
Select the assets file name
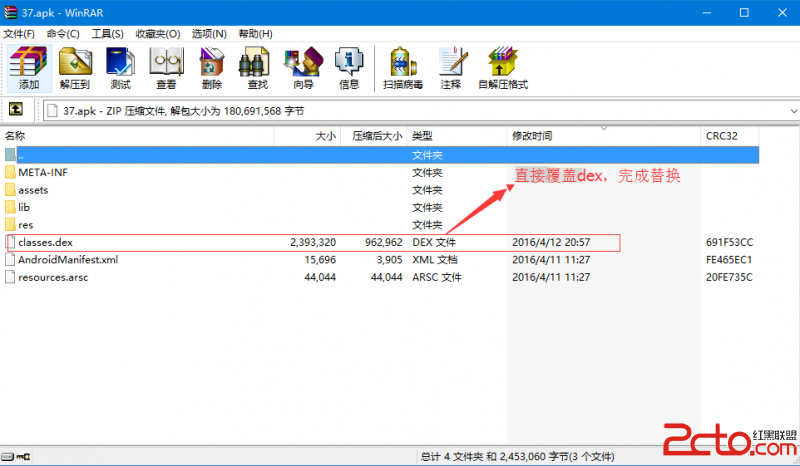click(33, 190)
